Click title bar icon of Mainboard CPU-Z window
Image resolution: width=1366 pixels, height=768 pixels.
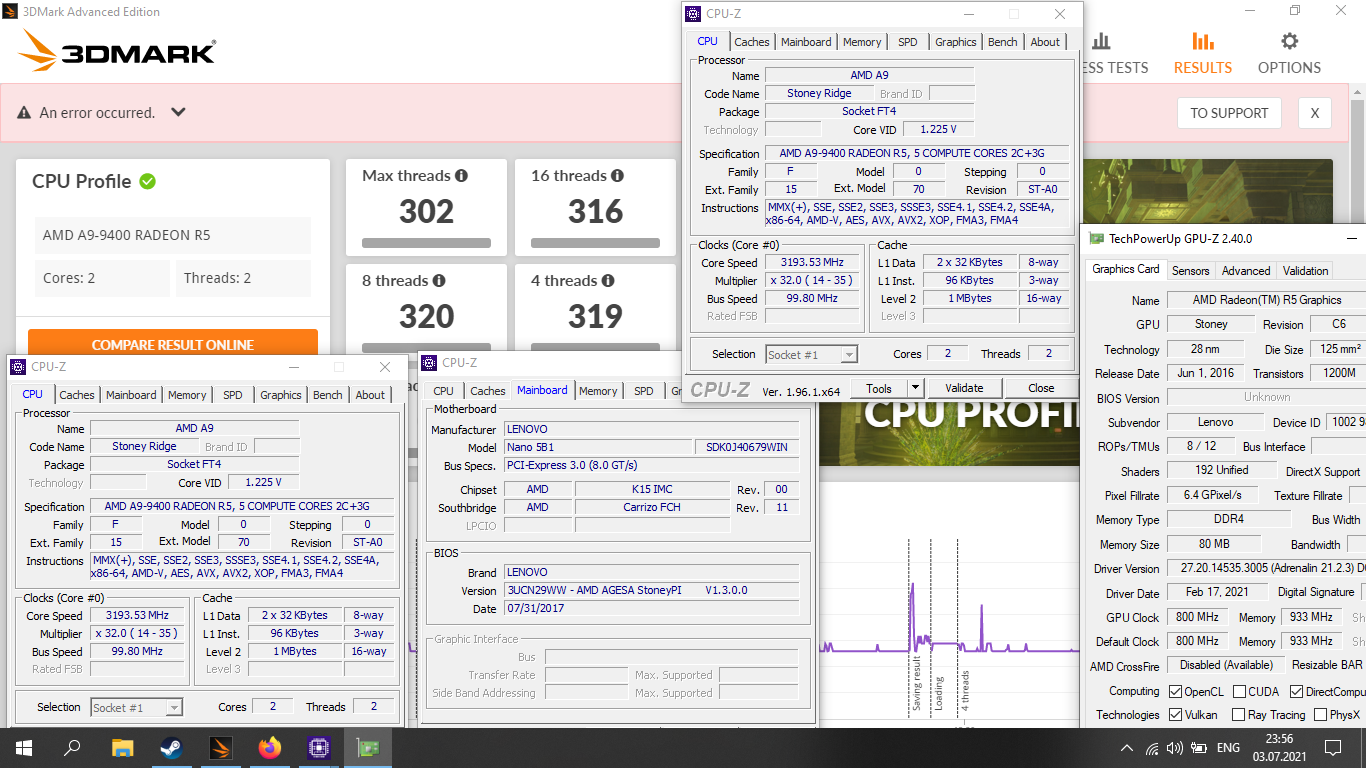point(429,363)
